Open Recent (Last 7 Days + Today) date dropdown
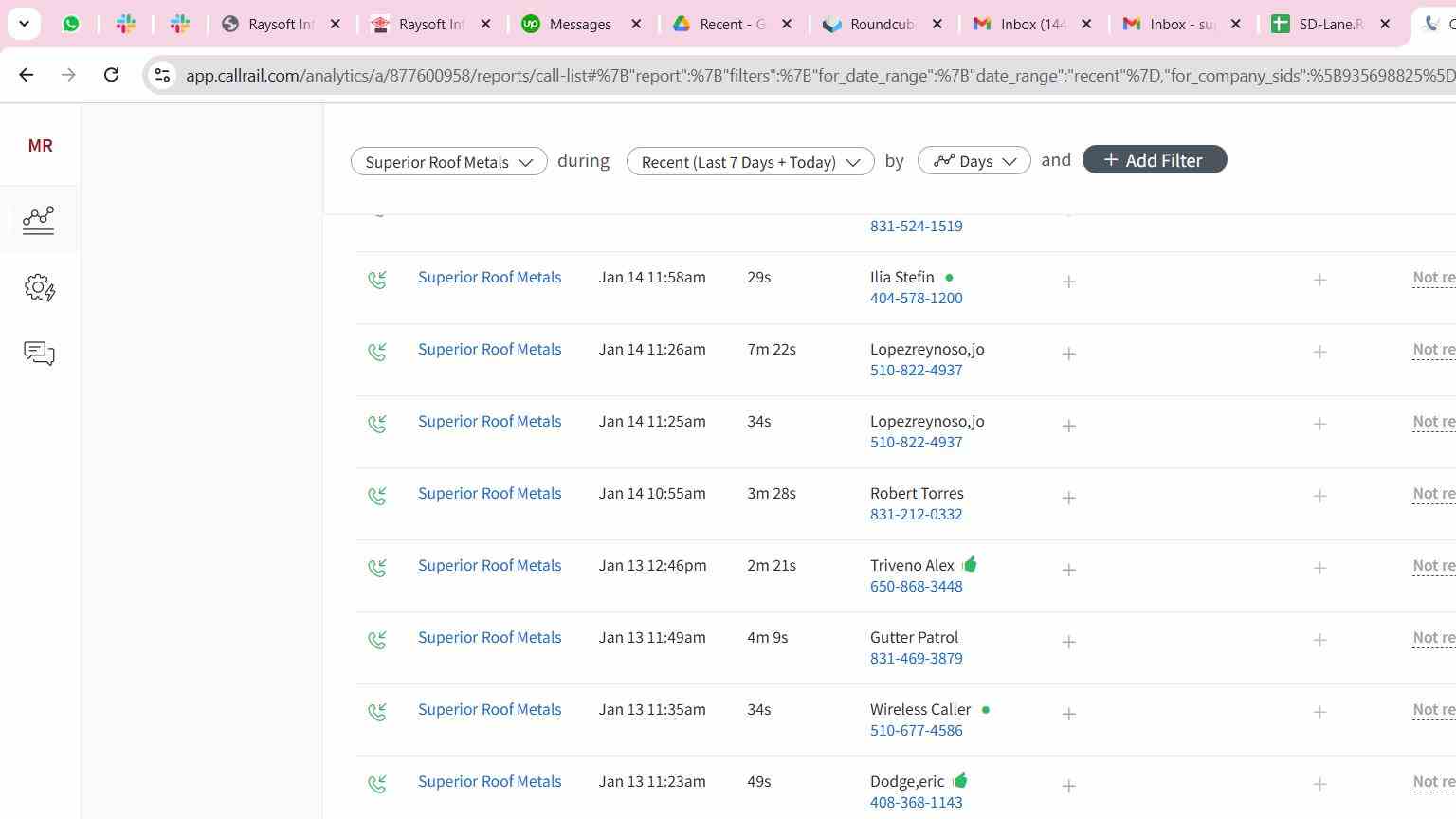This screenshot has height=819, width=1456. pos(750,161)
